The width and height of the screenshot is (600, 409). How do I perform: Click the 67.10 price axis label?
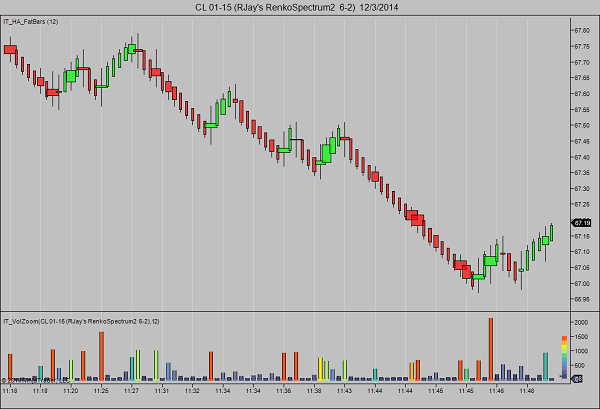[582, 251]
